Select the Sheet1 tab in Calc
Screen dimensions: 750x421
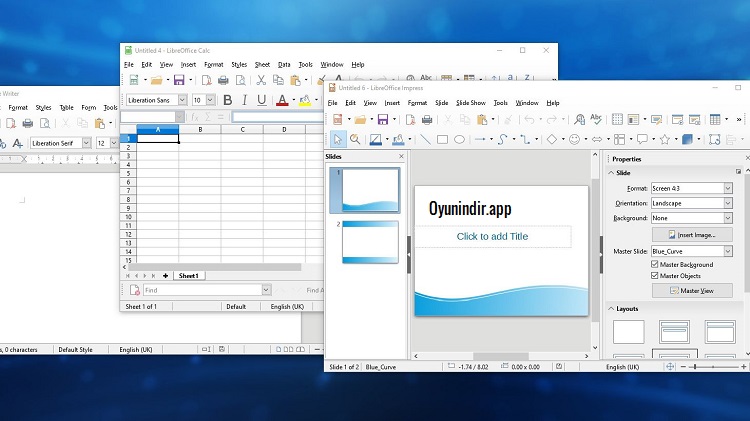(x=188, y=276)
